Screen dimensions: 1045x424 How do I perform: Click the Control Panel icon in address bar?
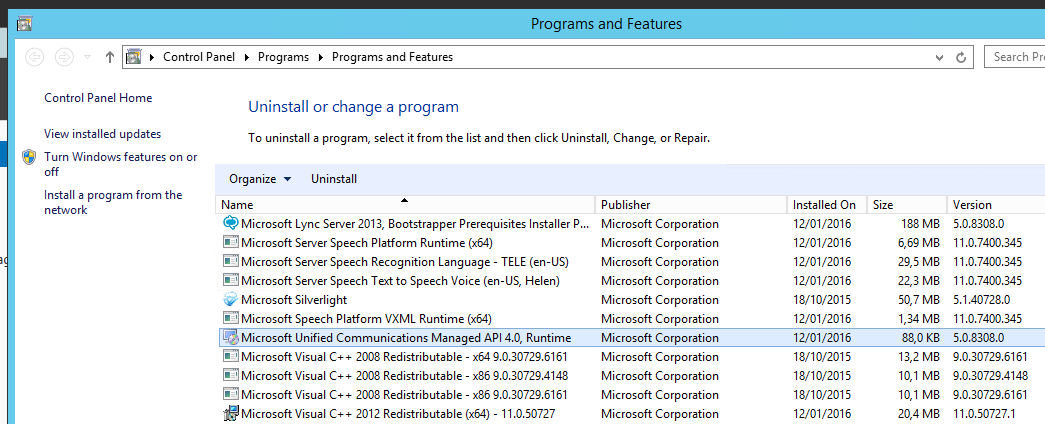133,57
